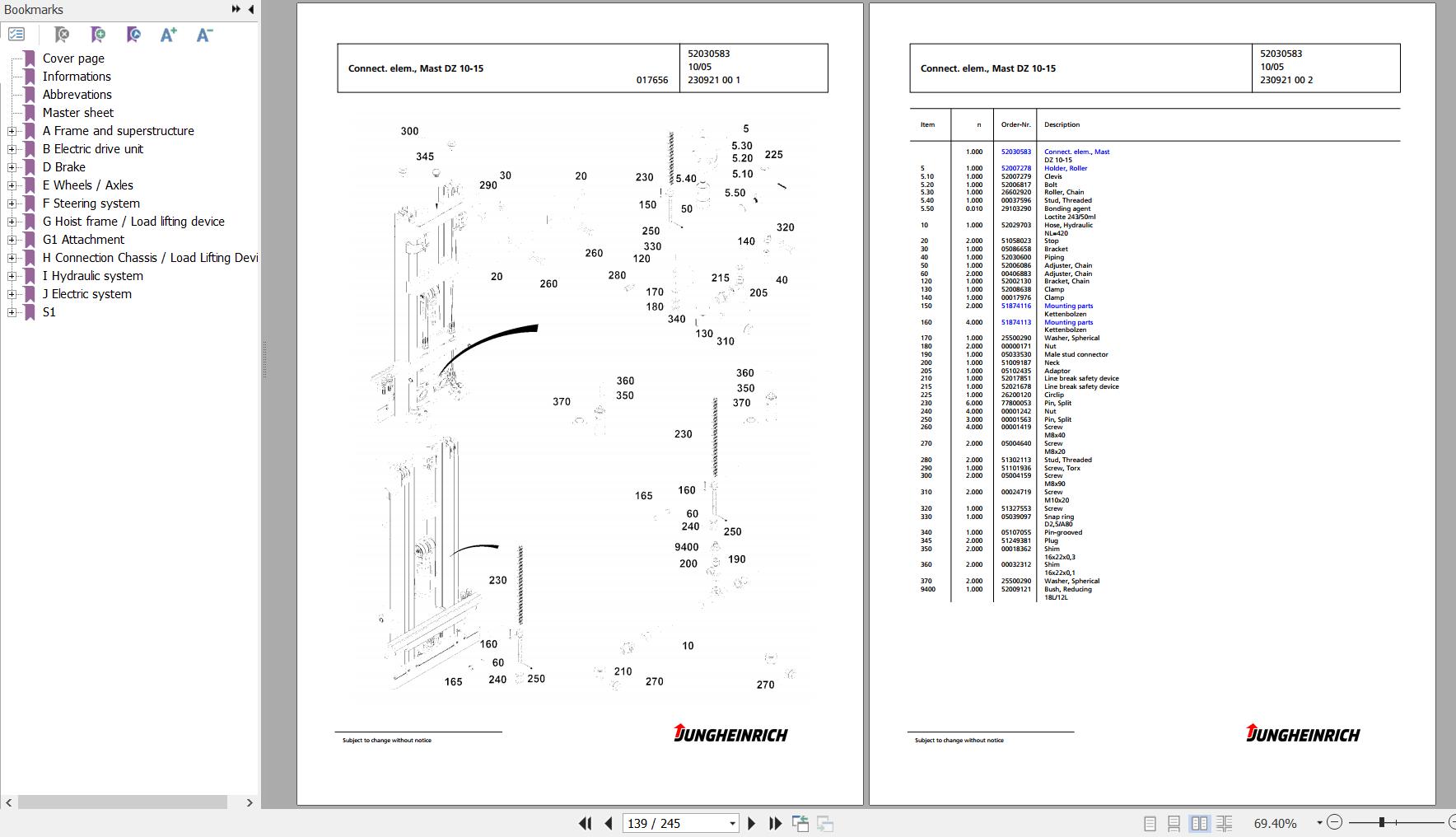Enable single page view mode
Screen dimensions: 1456x837
pos(1150,823)
